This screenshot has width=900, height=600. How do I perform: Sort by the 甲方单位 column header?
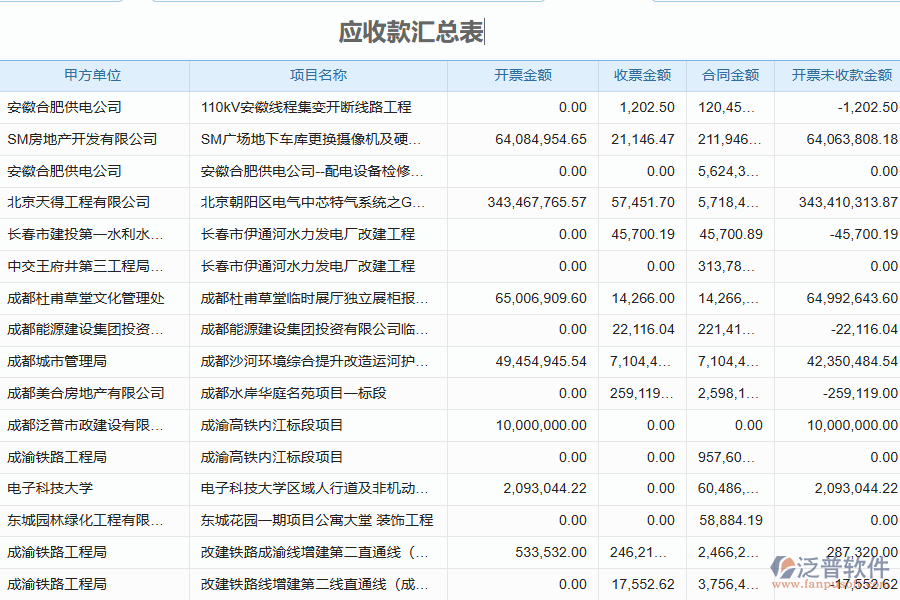pos(95,75)
